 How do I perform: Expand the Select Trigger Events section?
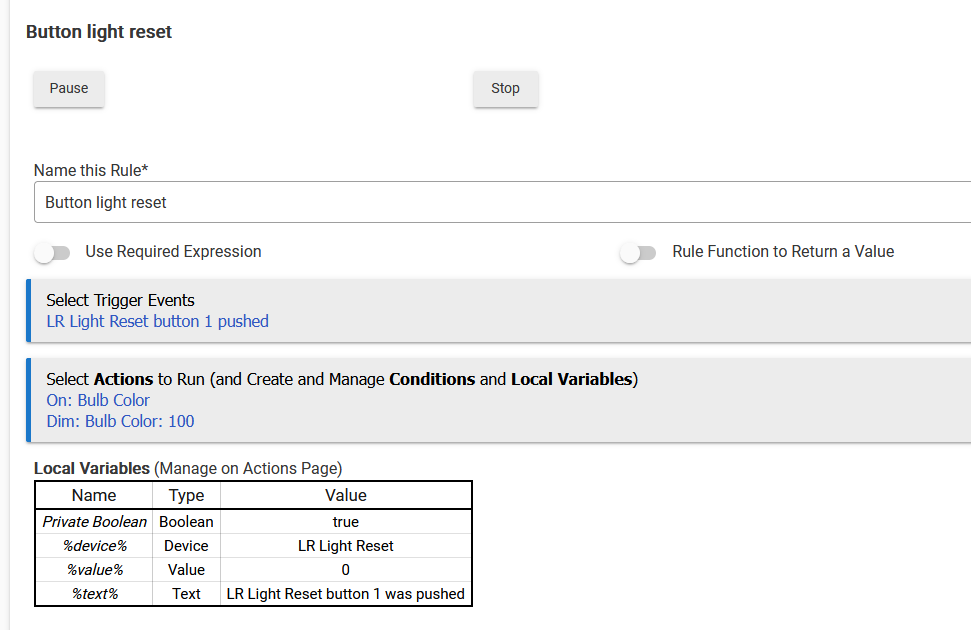point(120,300)
